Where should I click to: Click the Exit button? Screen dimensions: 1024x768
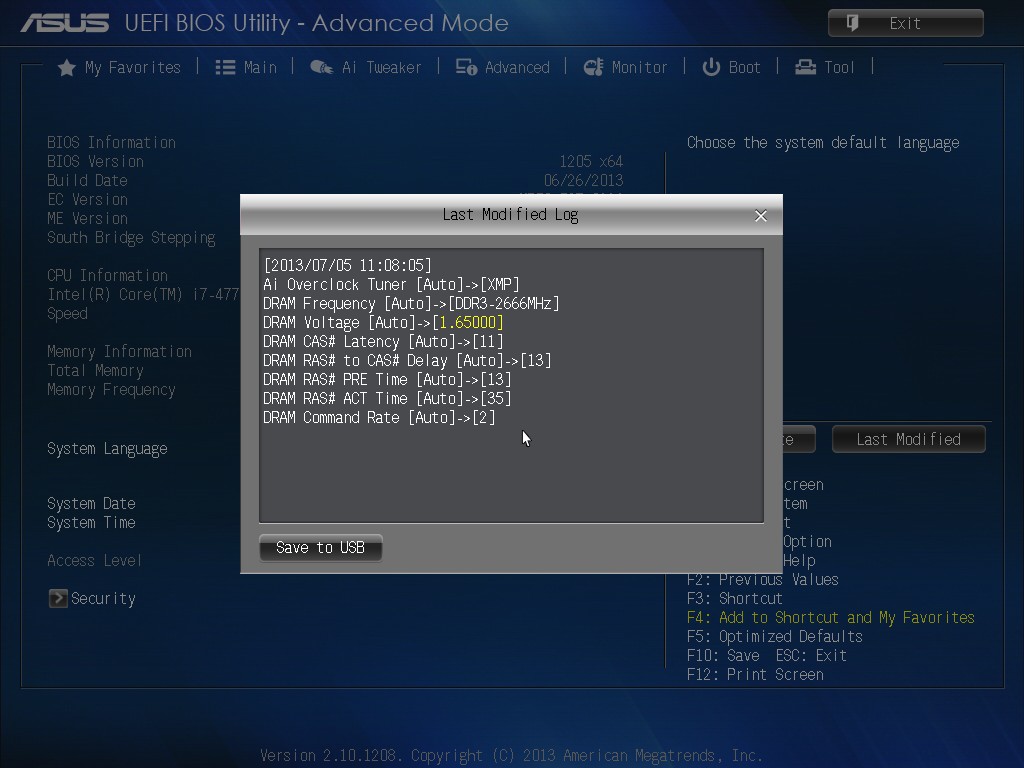point(906,24)
